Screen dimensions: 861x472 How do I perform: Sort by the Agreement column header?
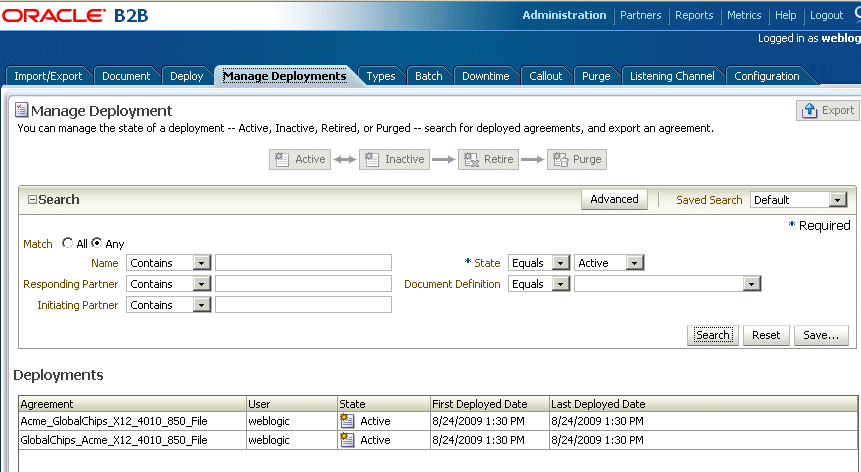(x=132, y=404)
